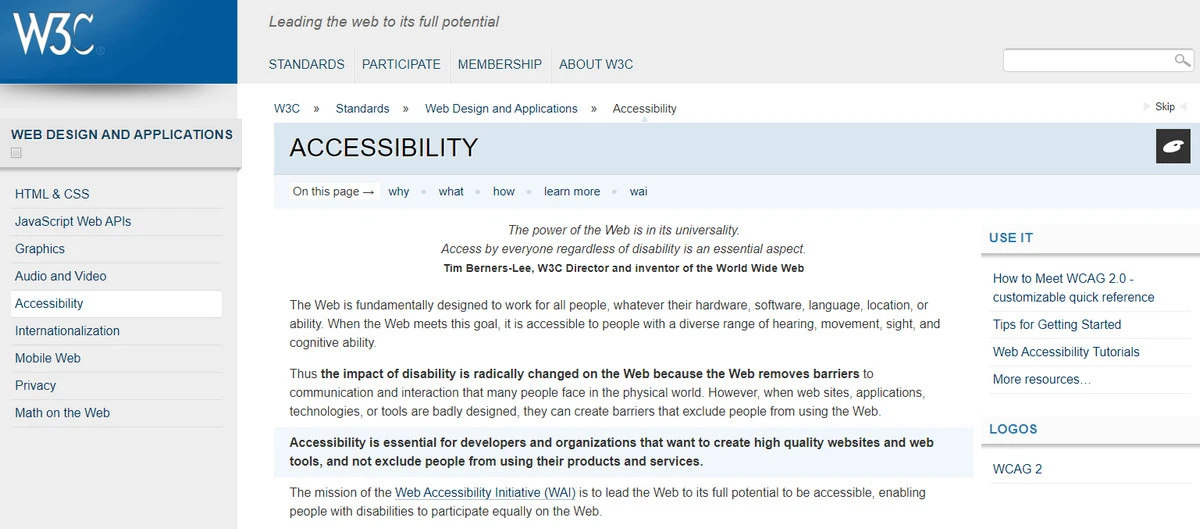Screen dimensions: 1200x529
Task: Jump to the 'learn more' section anchor
Action: click(572, 191)
